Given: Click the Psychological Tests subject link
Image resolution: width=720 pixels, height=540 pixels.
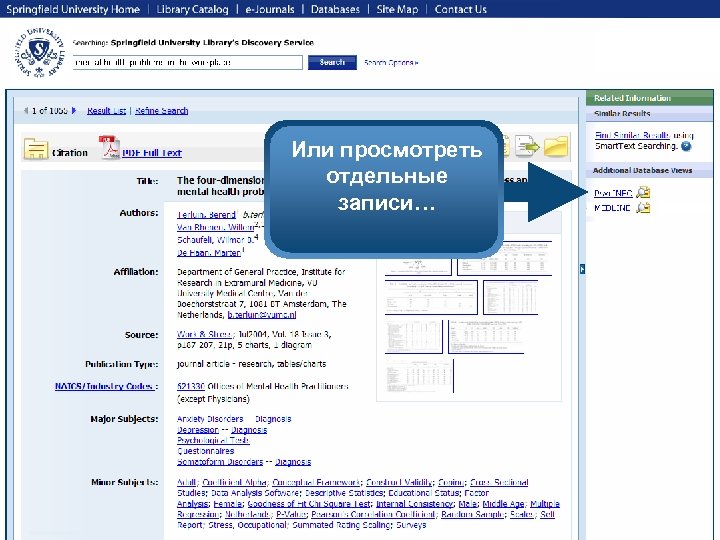Looking at the screenshot, I should tap(213, 440).
